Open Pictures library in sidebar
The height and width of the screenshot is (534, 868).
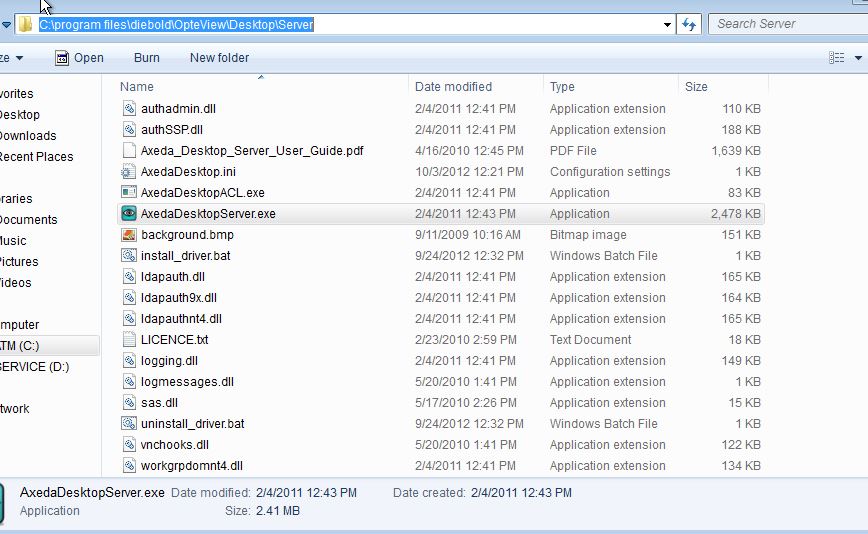[19, 262]
